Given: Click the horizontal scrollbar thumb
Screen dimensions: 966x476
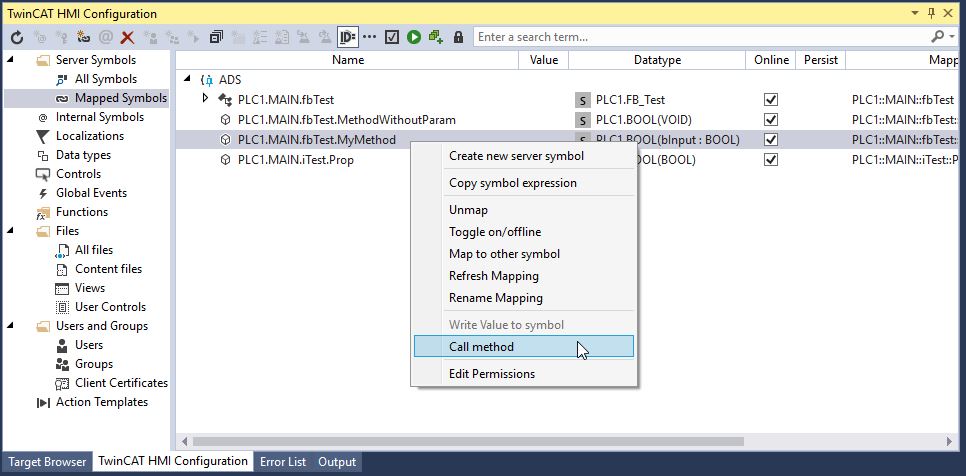Looking at the screenshot, I should [468, 442].
